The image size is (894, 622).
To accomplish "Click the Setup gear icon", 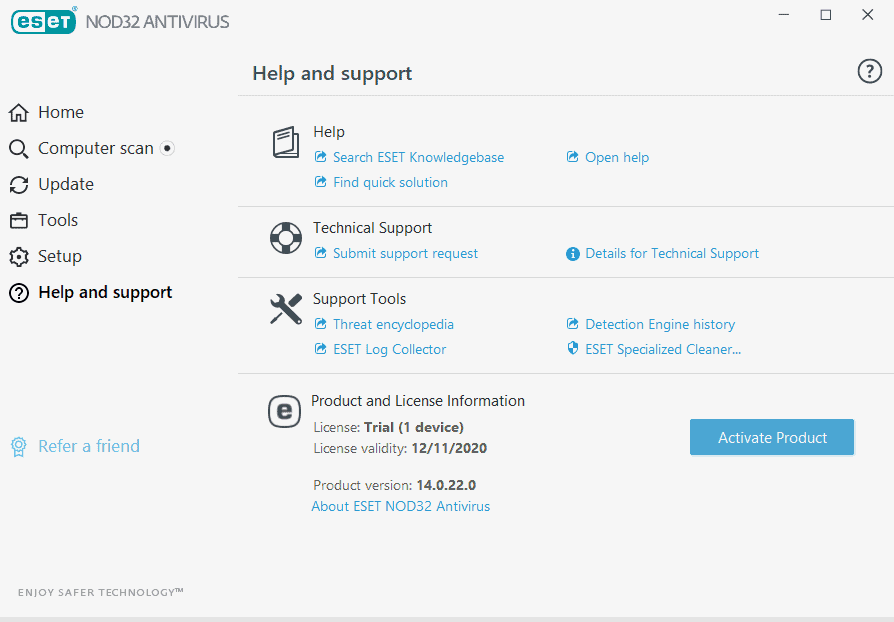I will tap(17, 256).
